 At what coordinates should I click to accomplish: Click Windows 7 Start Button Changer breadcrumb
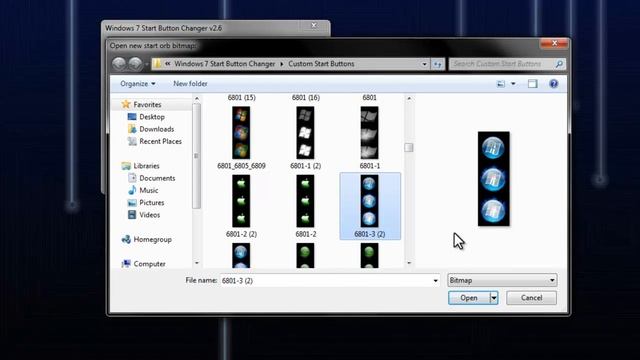(224, 64)
